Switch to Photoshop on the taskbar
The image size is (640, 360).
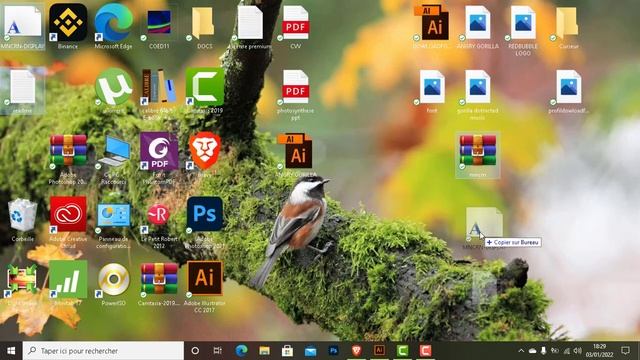pos(333,351)
